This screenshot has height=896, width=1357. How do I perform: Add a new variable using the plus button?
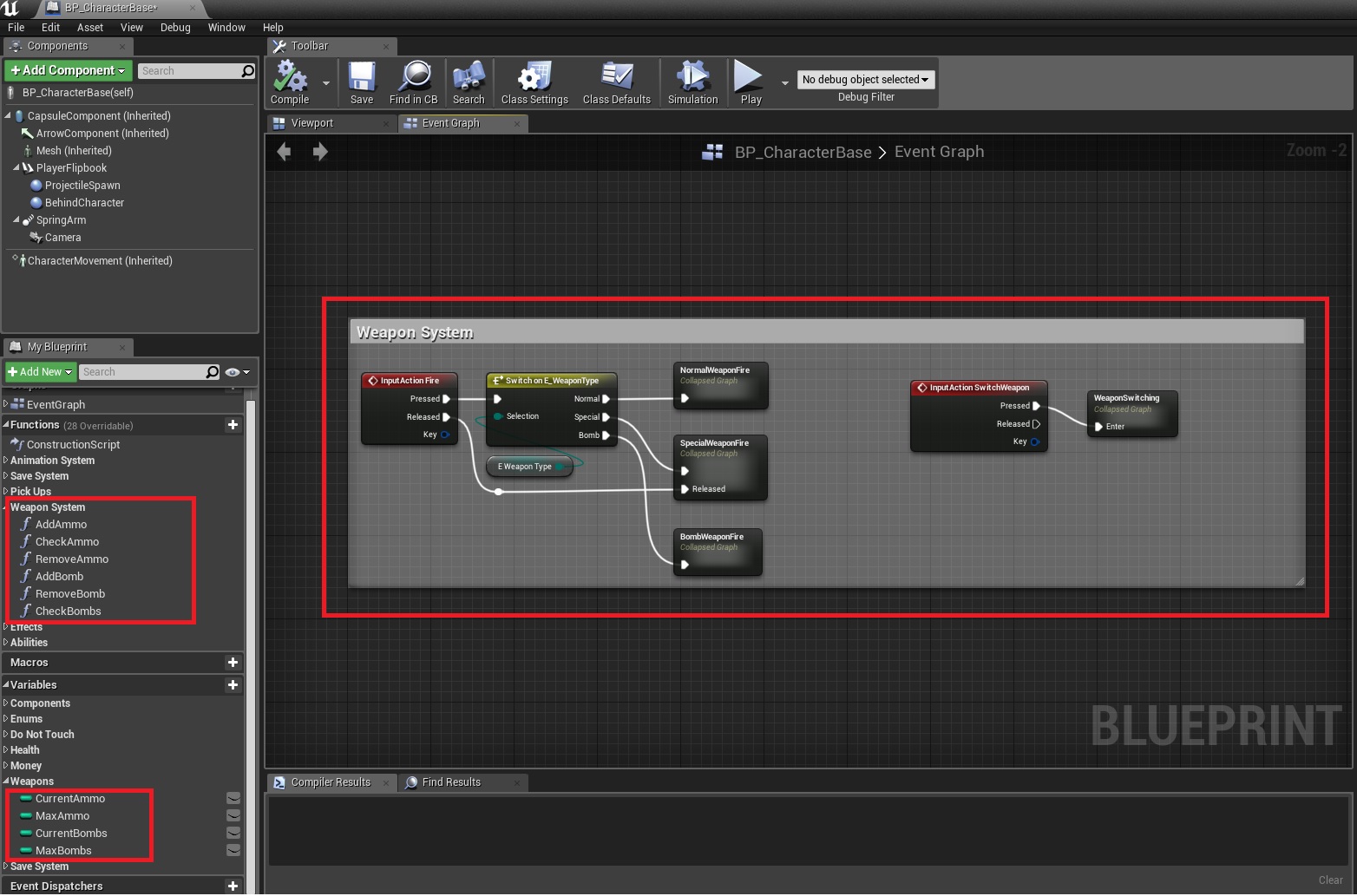click(233, 685)
